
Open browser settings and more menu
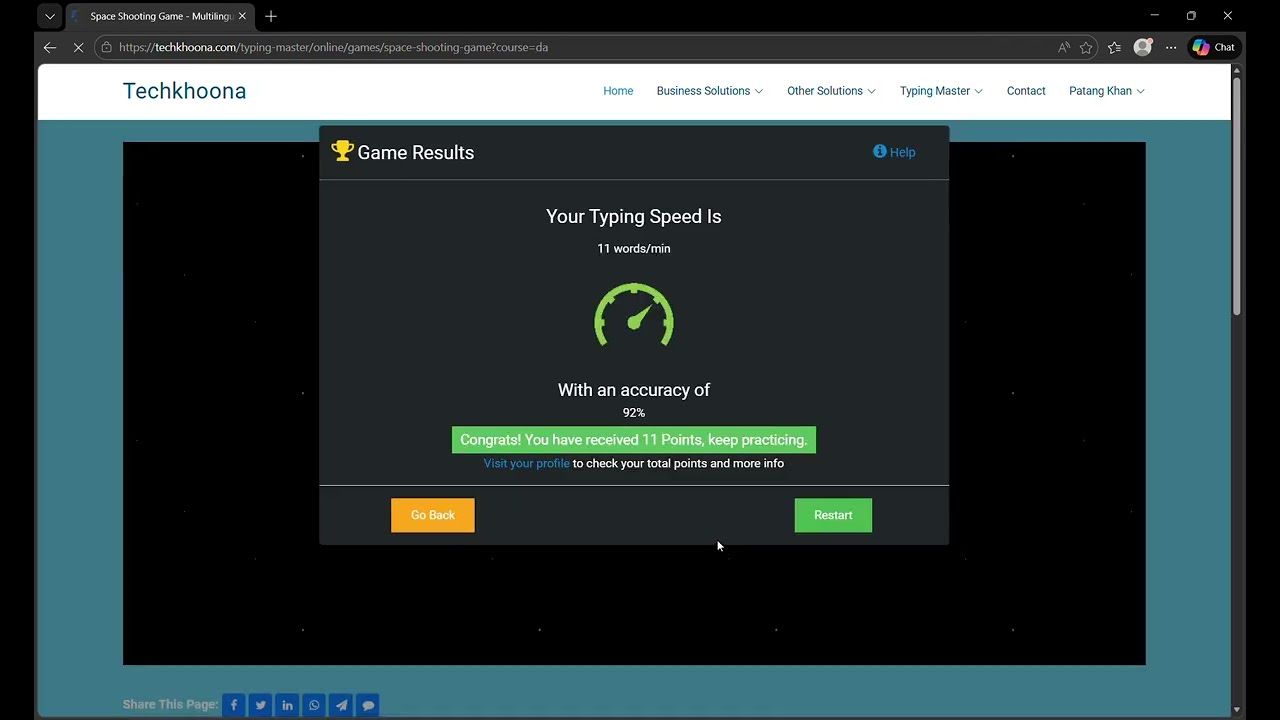pyautogui.click(x=1171, y=47)
